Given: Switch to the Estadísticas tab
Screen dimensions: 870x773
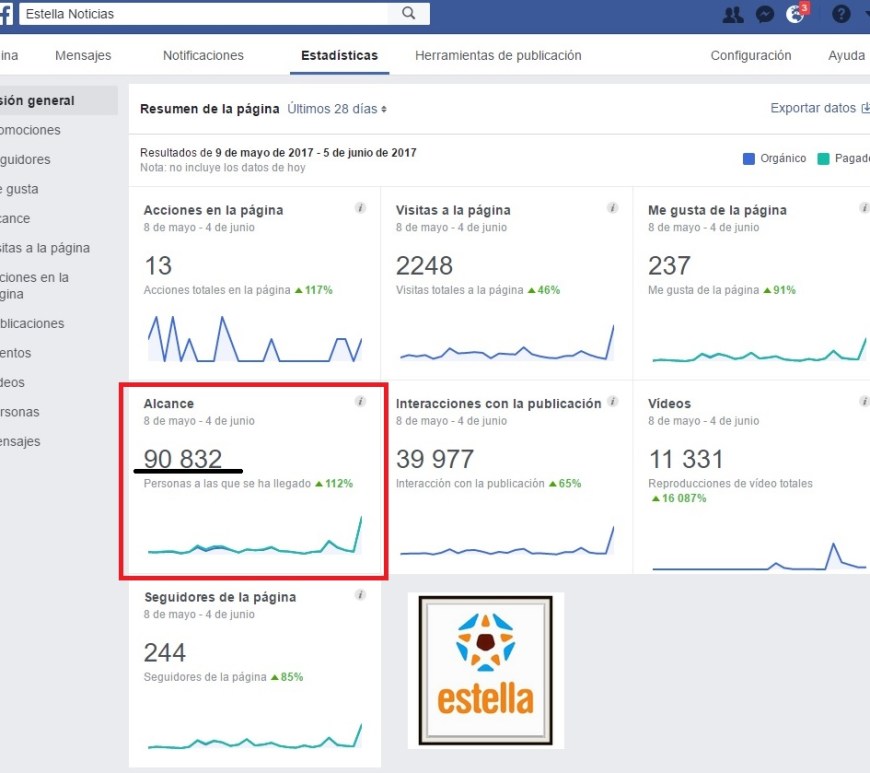Looking at the screenshot, I should pos(339,56).
